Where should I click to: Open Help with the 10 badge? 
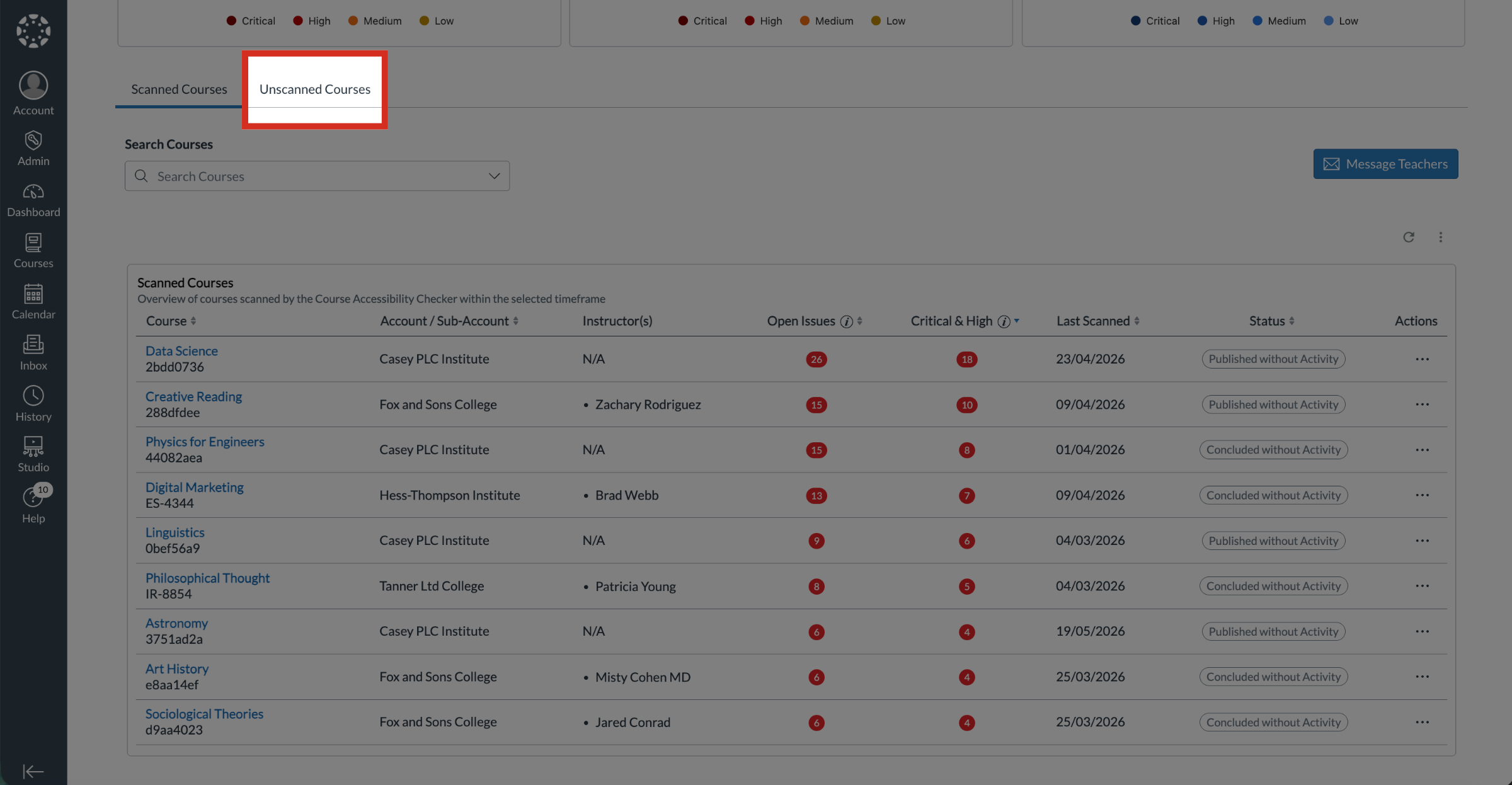33,505
